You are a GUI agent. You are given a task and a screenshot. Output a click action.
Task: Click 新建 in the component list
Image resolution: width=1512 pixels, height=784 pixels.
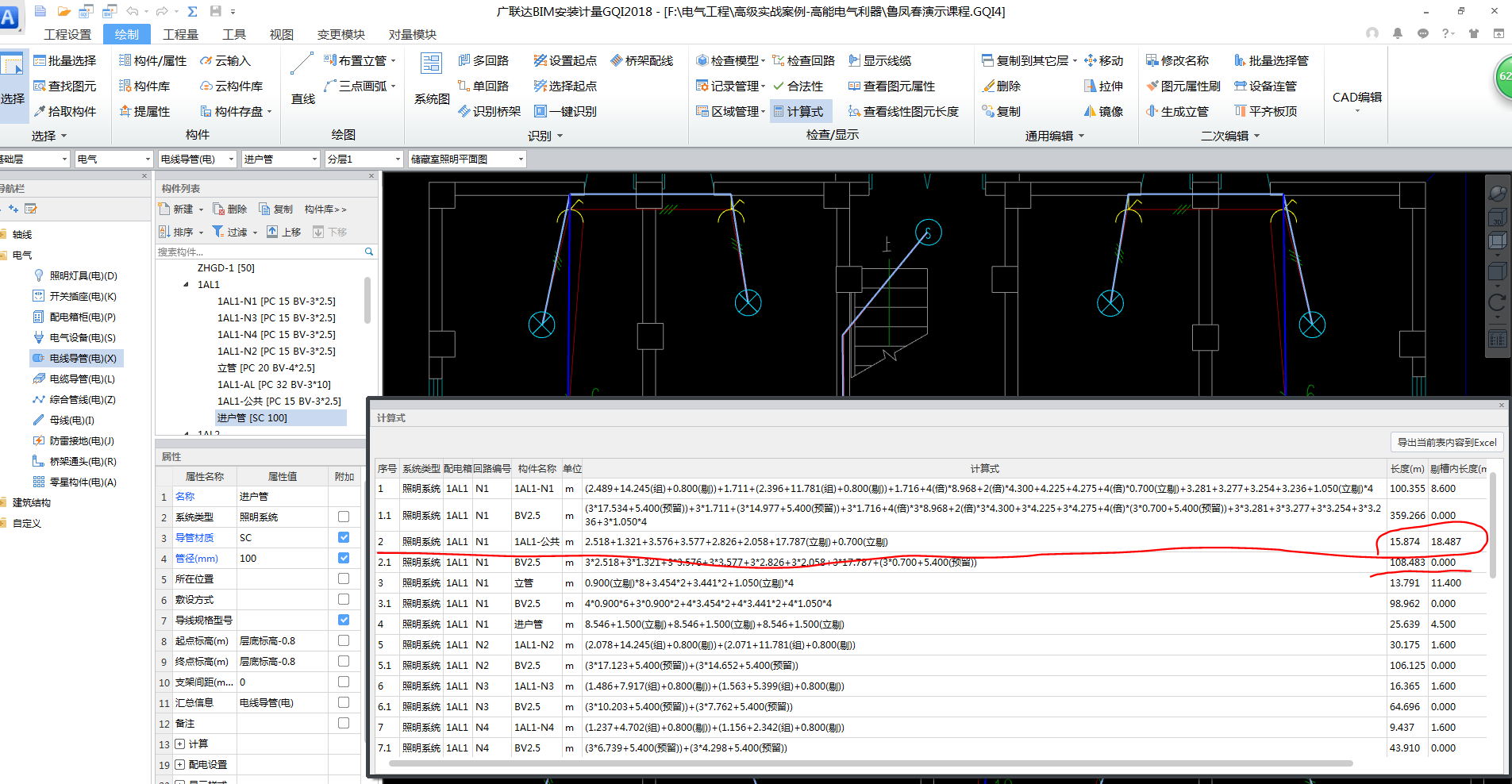pos(182,209)
